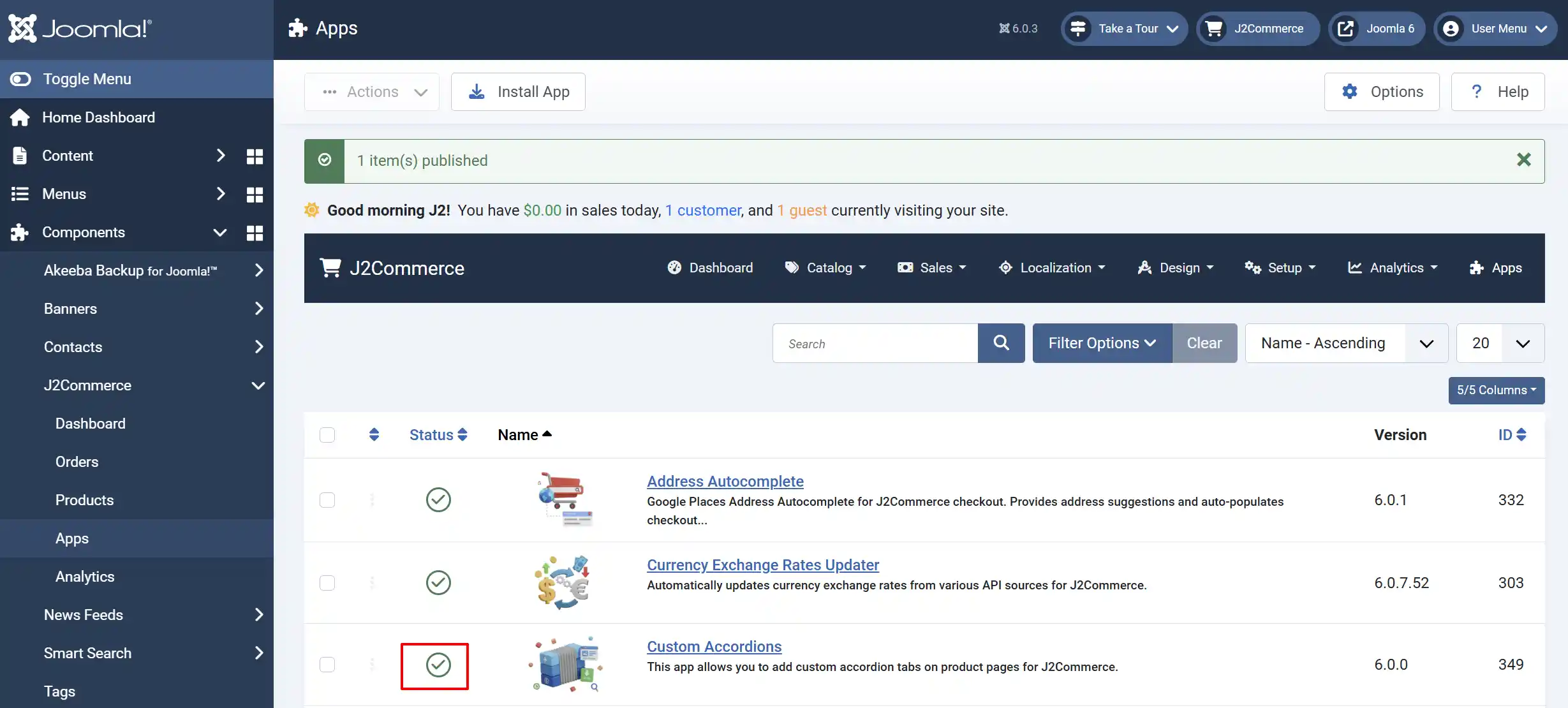Image resolution: width=1568 pixels, height=708 pixels.
Task: Collapse the Components menu chevron
Action: 220,232
